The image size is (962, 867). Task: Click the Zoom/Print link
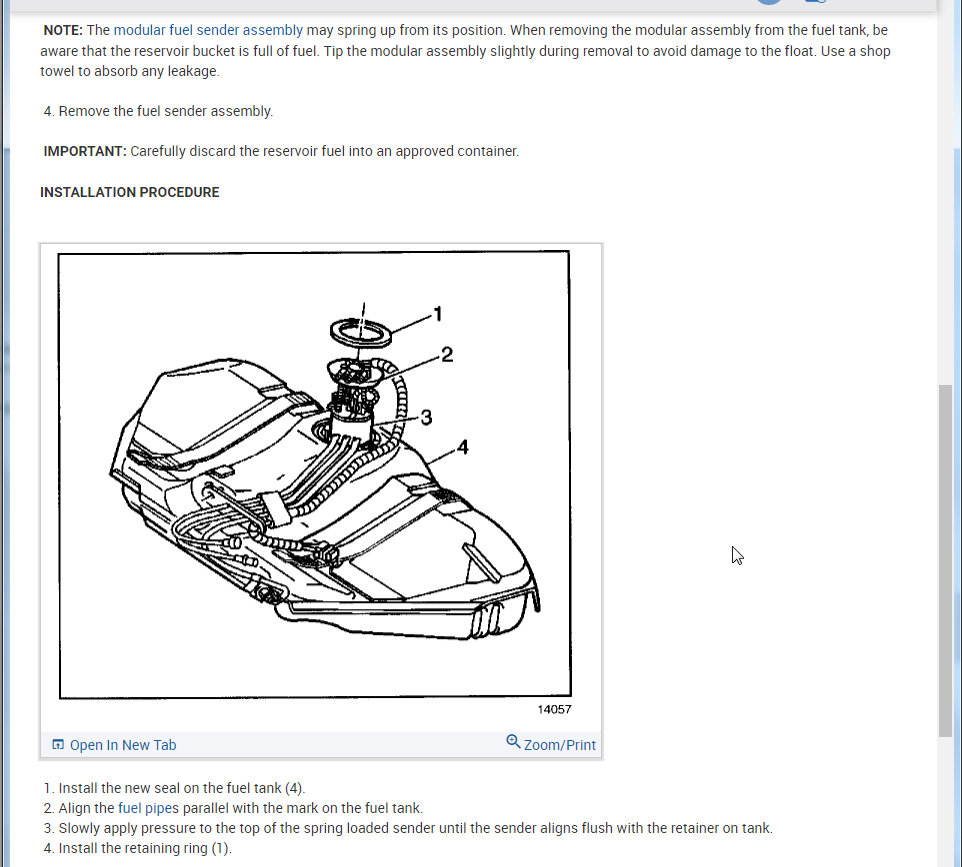click(560, 745)
